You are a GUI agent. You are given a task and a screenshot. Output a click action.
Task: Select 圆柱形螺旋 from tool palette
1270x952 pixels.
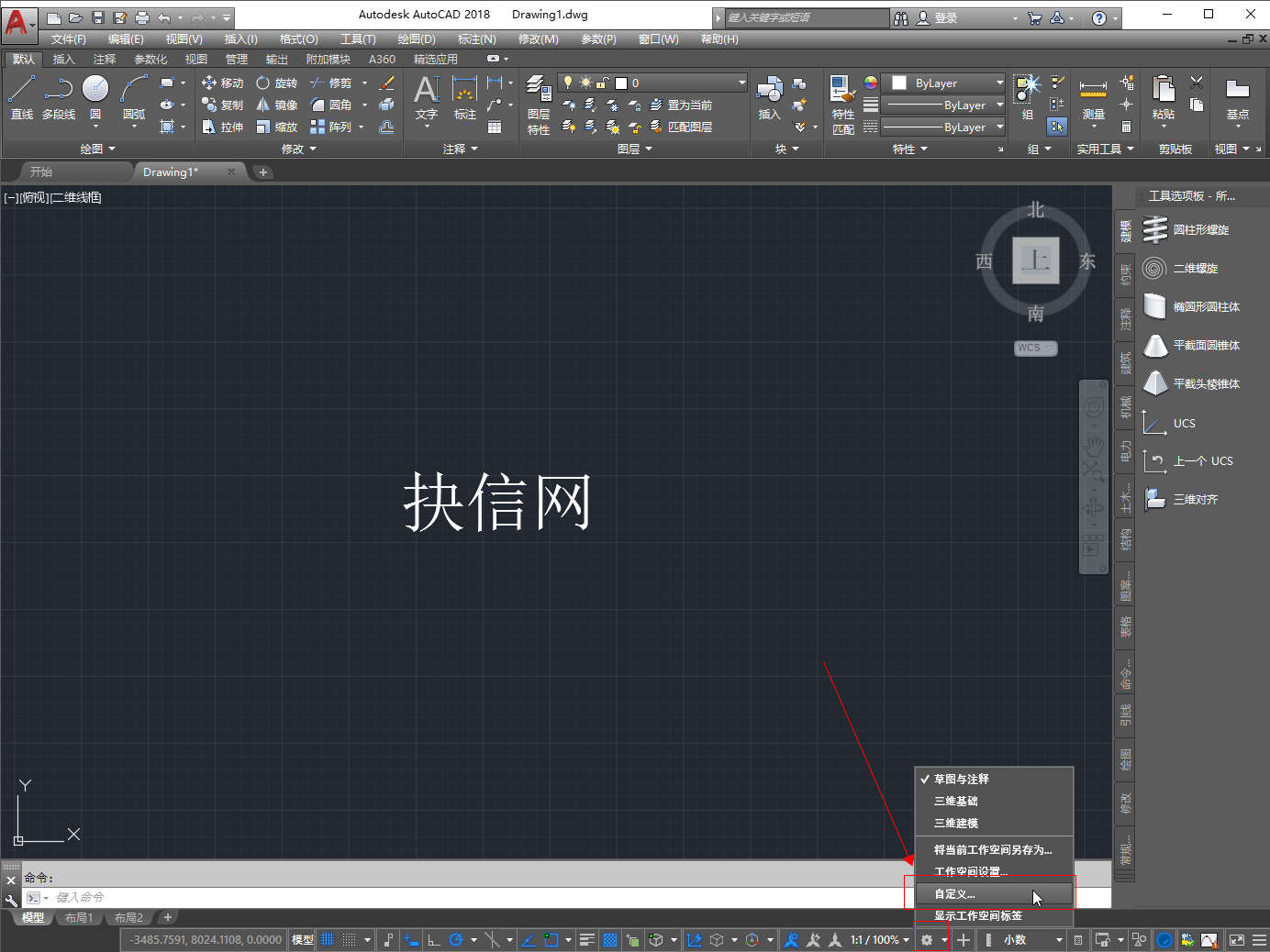click(1200, 230)
